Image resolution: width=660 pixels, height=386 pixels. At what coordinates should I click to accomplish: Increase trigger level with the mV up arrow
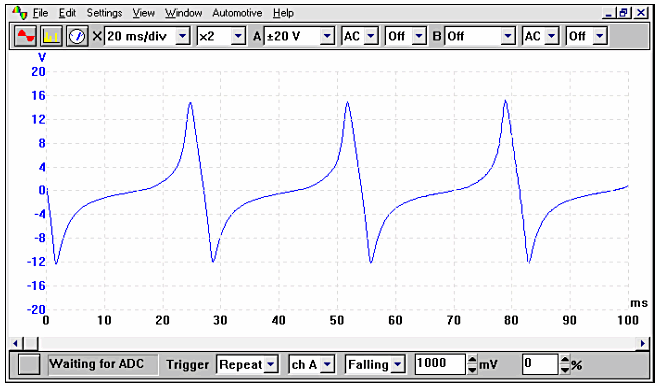[x=472, y=360]
